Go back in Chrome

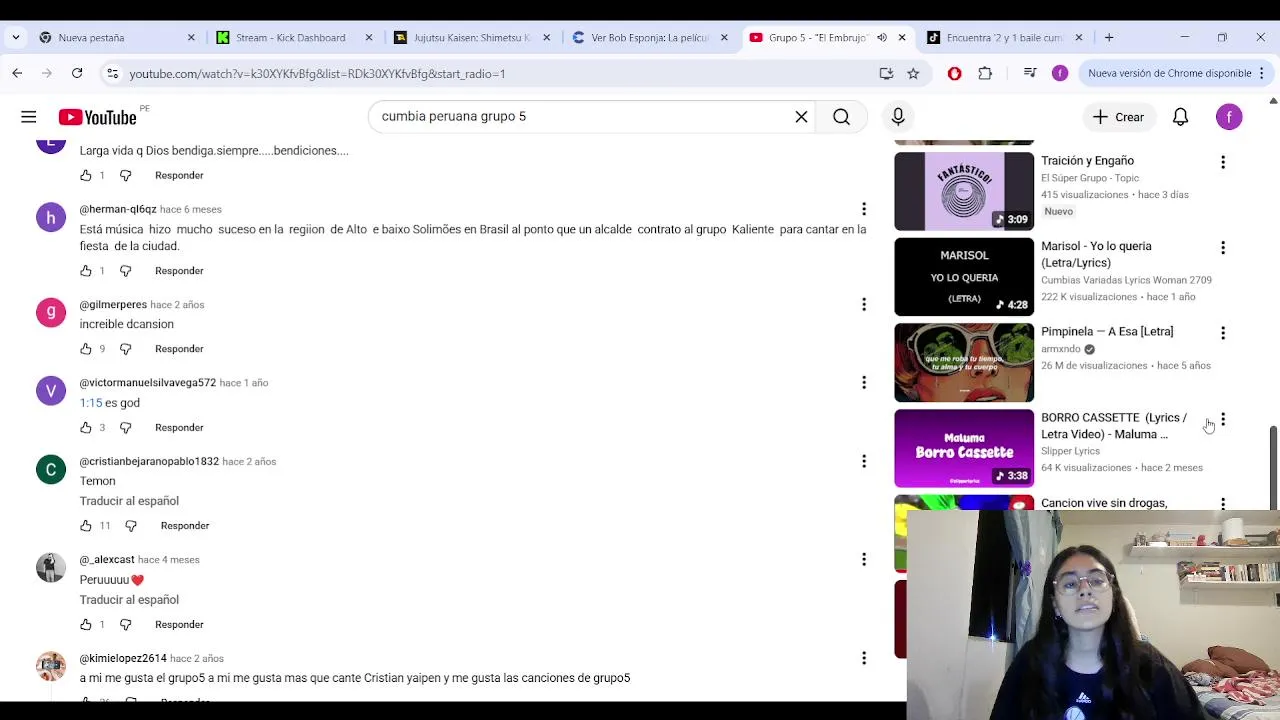pos(17,73)
